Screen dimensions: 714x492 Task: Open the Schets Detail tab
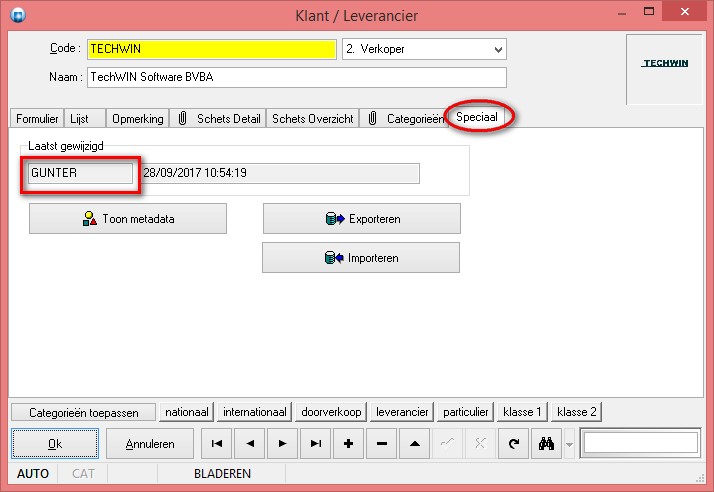point(218,119)
